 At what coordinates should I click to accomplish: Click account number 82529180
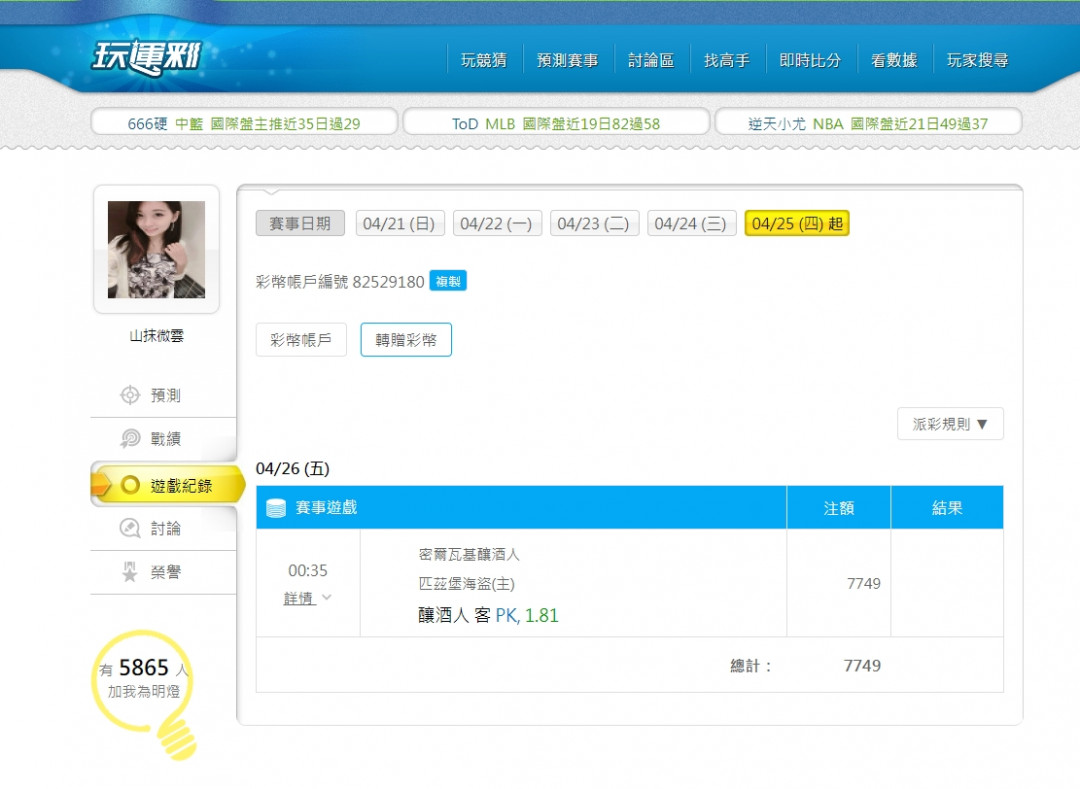point(388,282)
